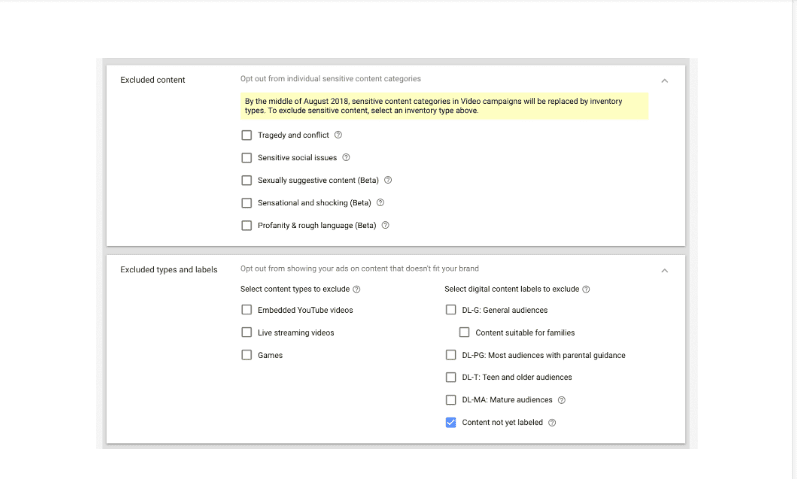Viewport: 797px width, 479px height.
Task: Collapse the Excluded content section
Action: click(x=665, y=80)
